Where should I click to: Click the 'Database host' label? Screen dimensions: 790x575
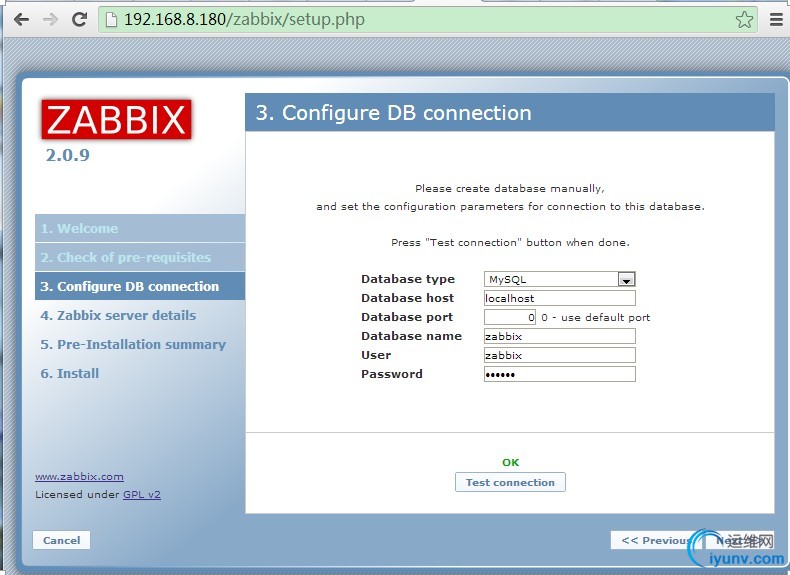(x=407, y=298)
